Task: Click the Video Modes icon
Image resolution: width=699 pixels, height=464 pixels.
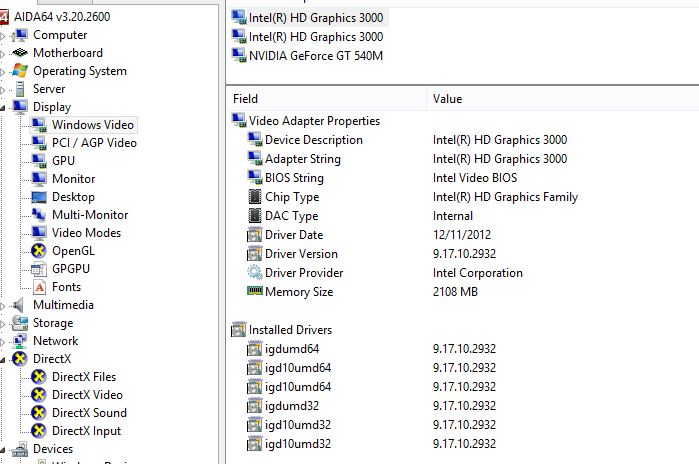Action: click(39, 233)
